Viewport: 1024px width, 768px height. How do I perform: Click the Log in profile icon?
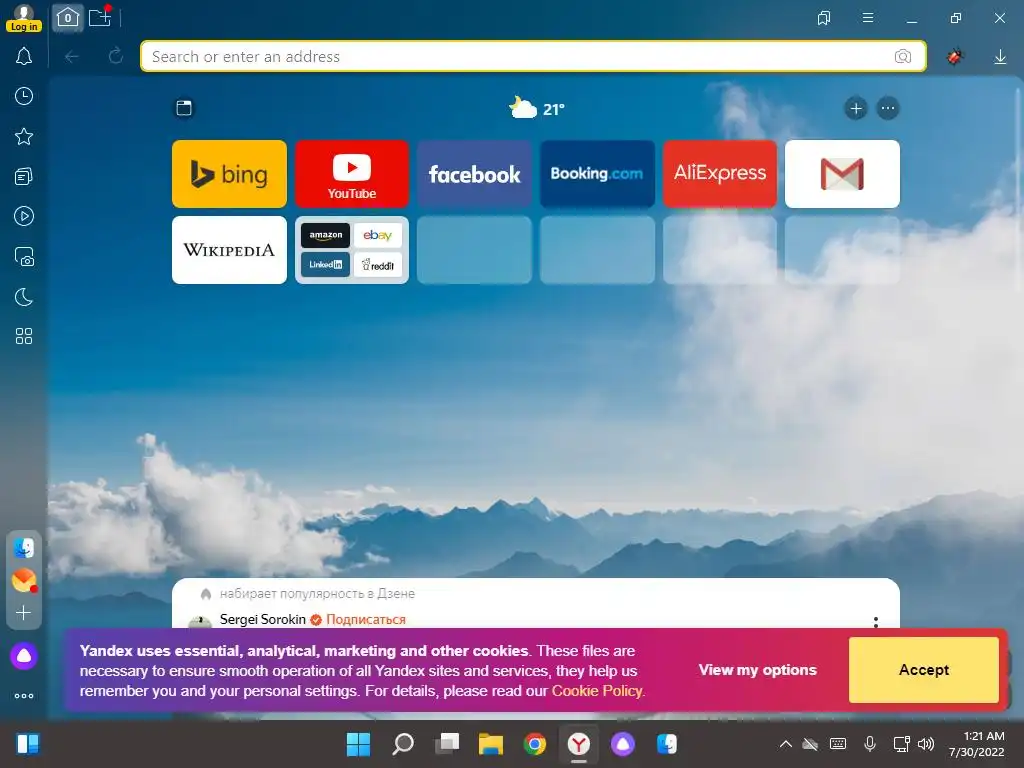click(24, 18)
